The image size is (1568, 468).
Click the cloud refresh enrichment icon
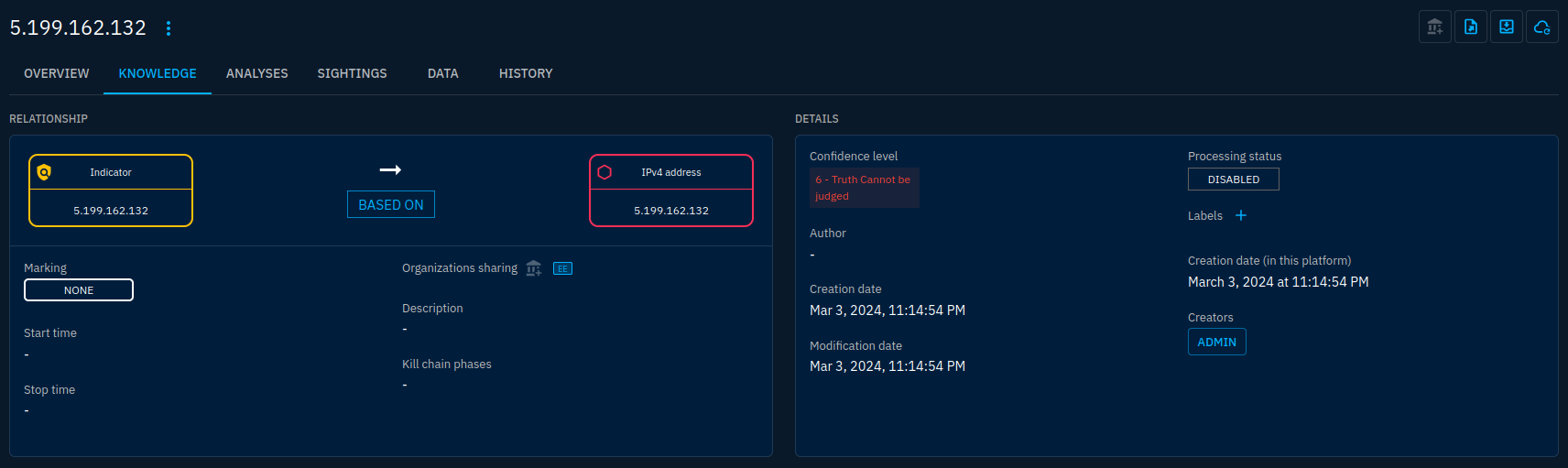pos(1542,27)
